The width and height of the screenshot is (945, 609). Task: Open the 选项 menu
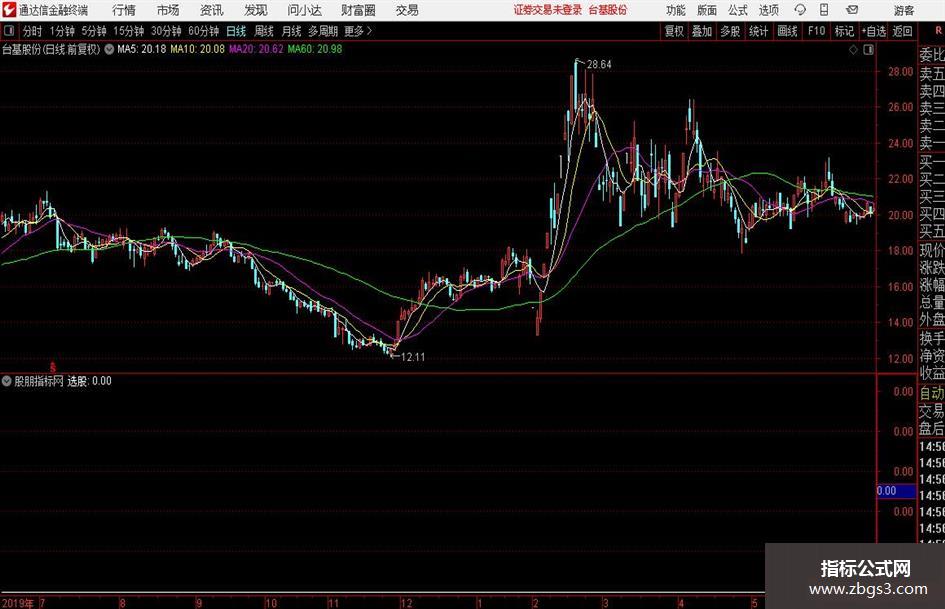point(768,10)
